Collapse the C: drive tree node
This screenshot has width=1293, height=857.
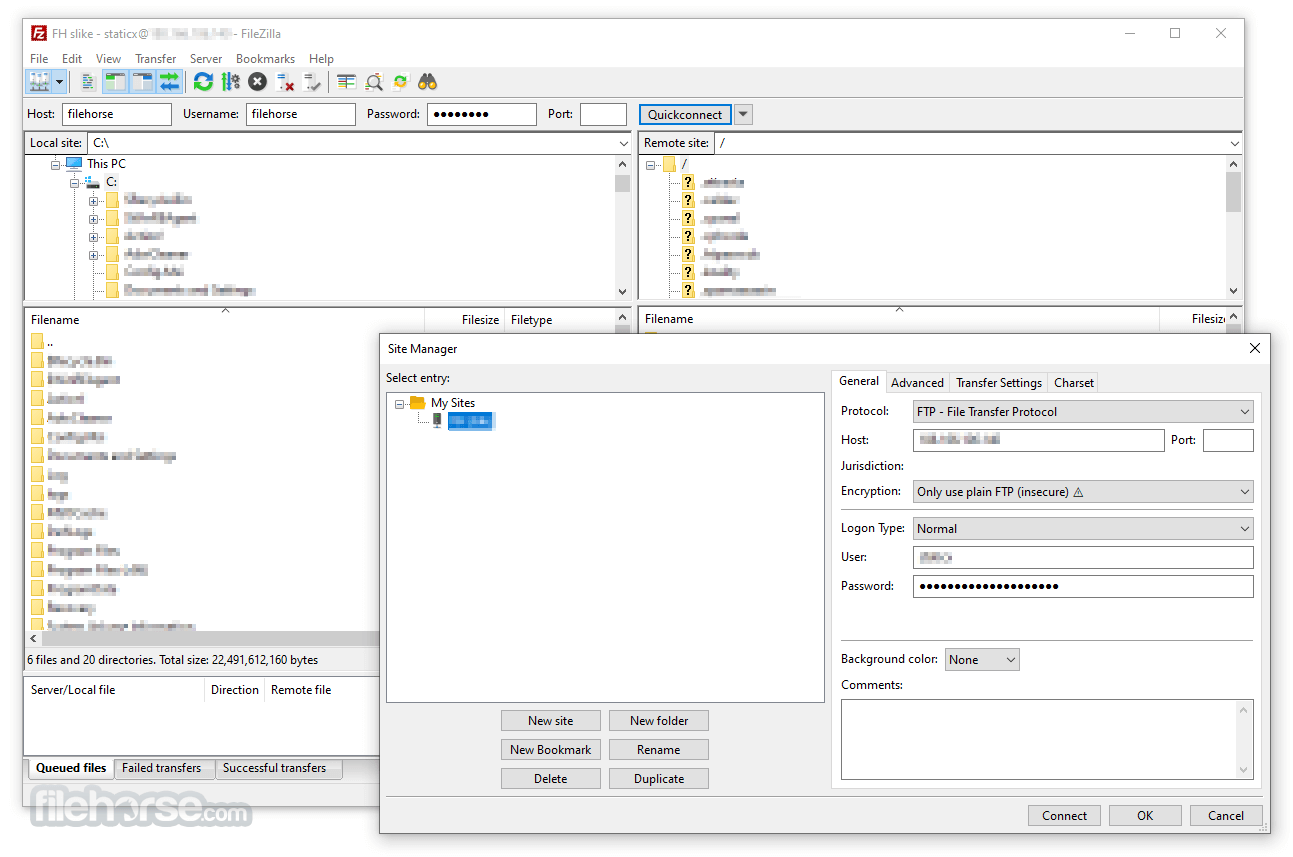point(74,182)
